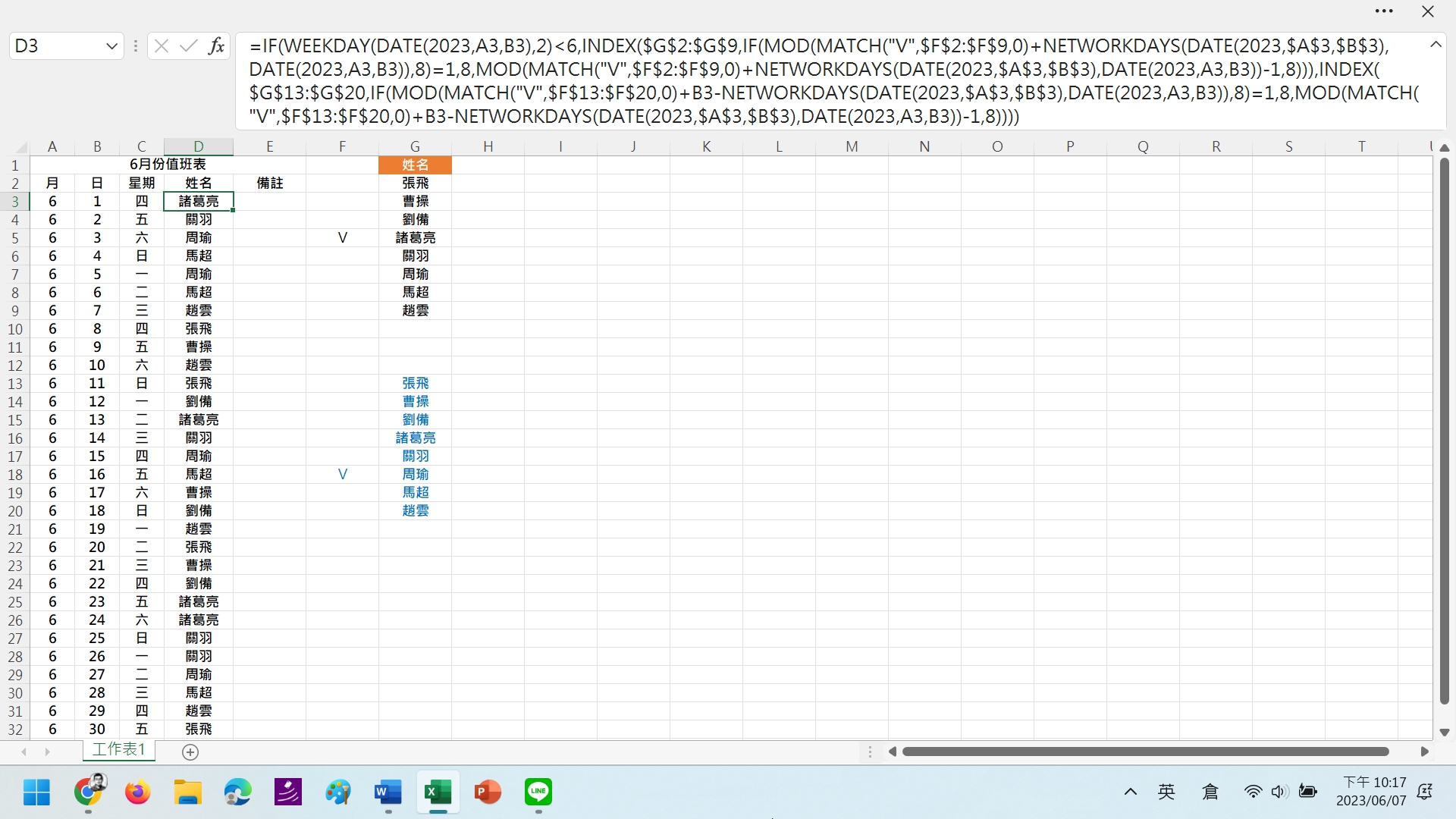This screenshot has width=1456, height=819.
Task: Toggle the 英 input language indicator
Action: 1166,792
